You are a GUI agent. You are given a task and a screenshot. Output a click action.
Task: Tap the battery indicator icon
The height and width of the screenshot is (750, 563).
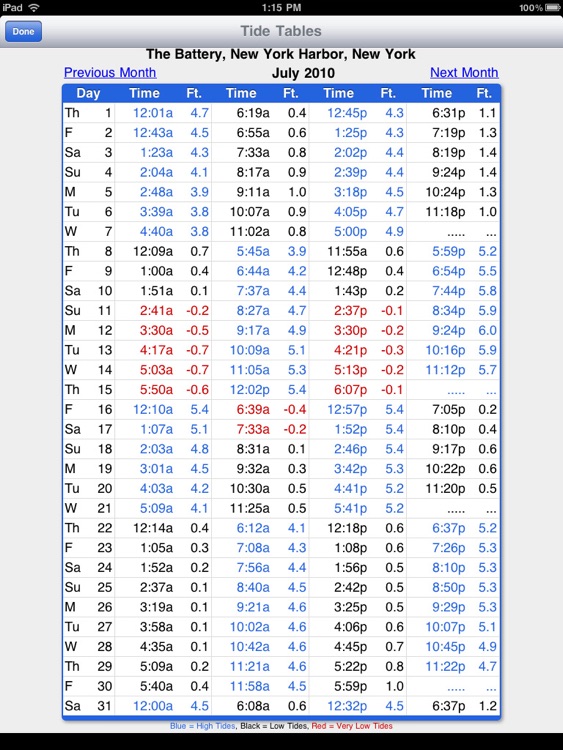[x=552, y=8]
